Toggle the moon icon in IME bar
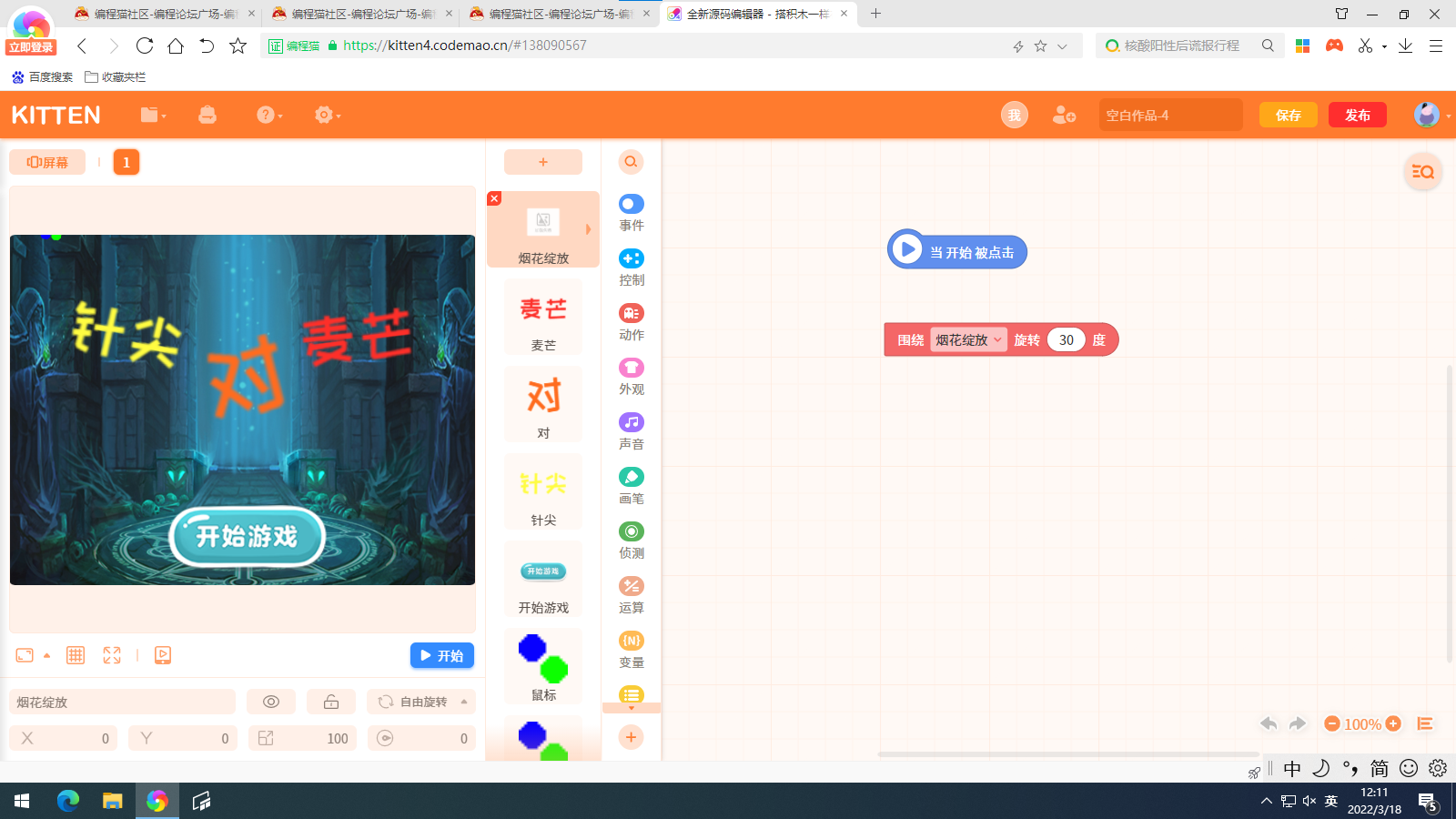The width and height of the screenshot is (1456, 819). [1321, 769]
